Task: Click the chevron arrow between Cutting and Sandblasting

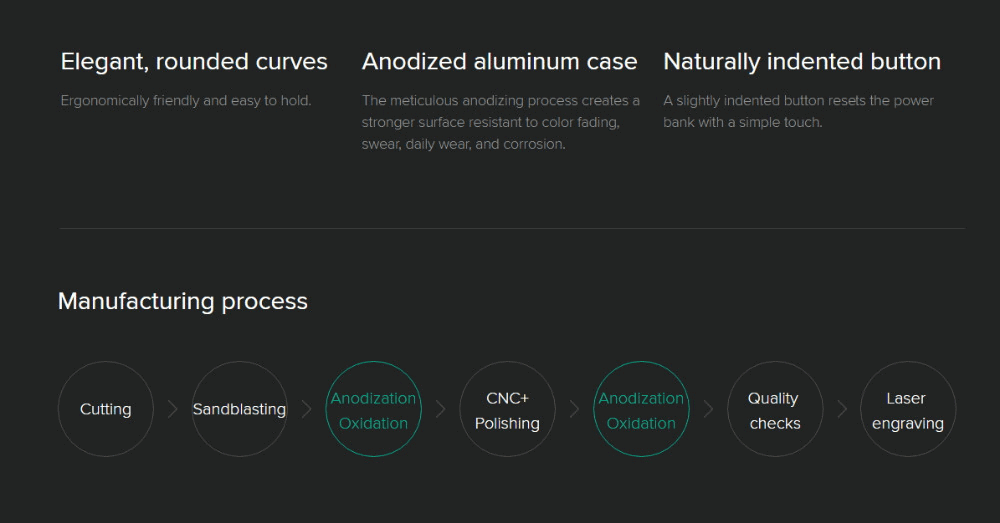Action: click(172, 409)
